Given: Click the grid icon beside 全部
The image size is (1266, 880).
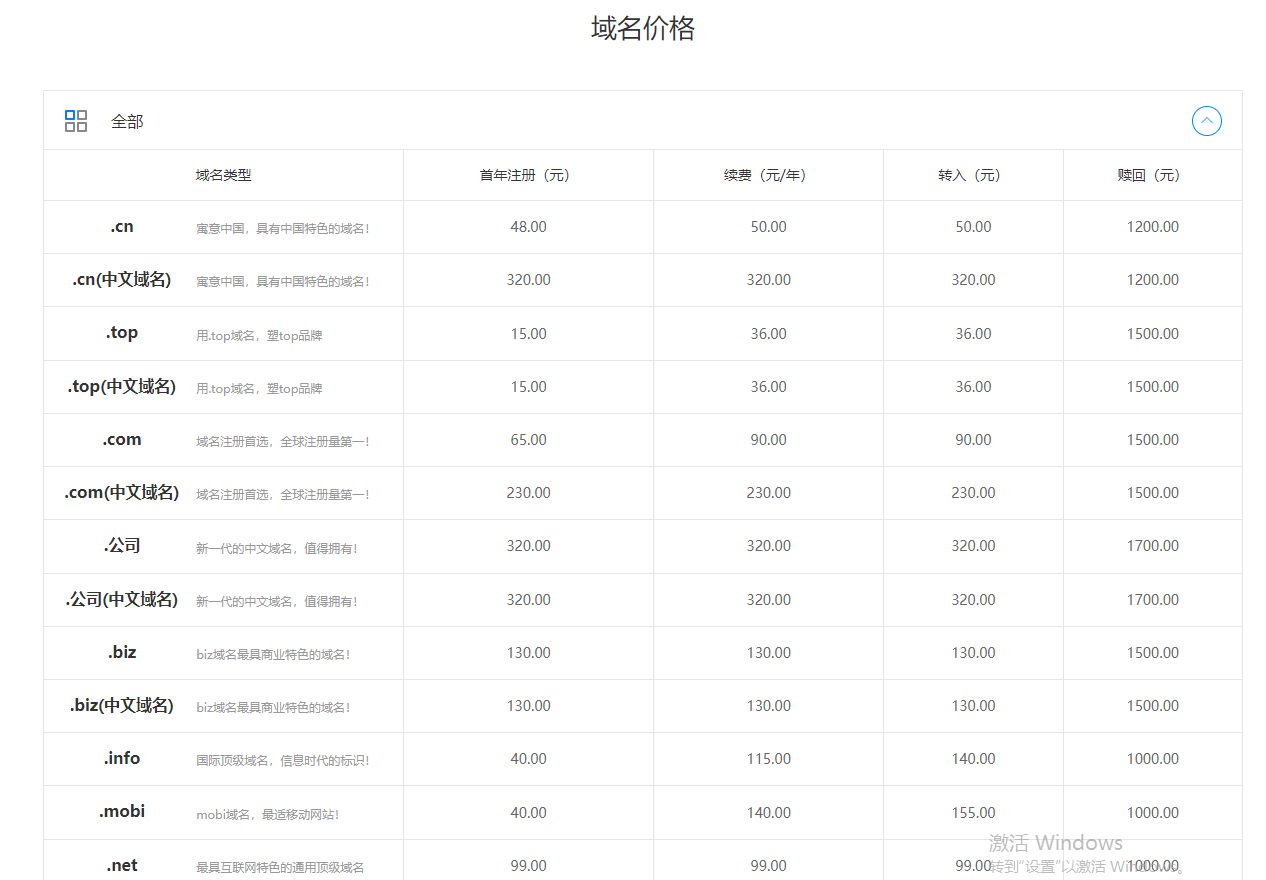Looking at the screenshot, I should click(76, 121).
